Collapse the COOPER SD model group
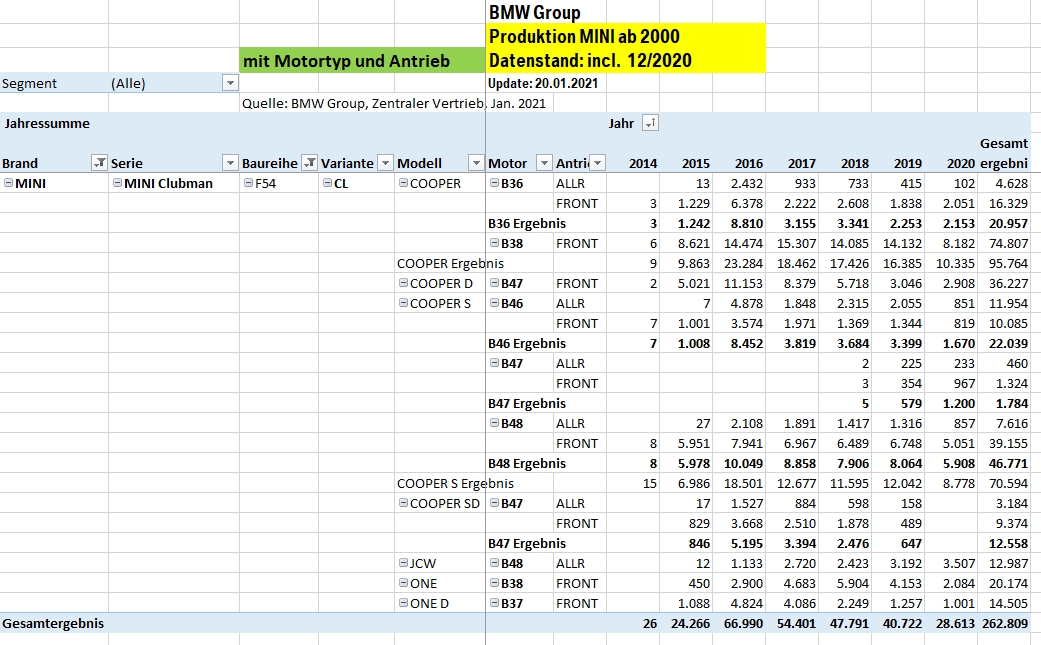Viewport: 1041px width, 645px height. [x=403, y=504]
